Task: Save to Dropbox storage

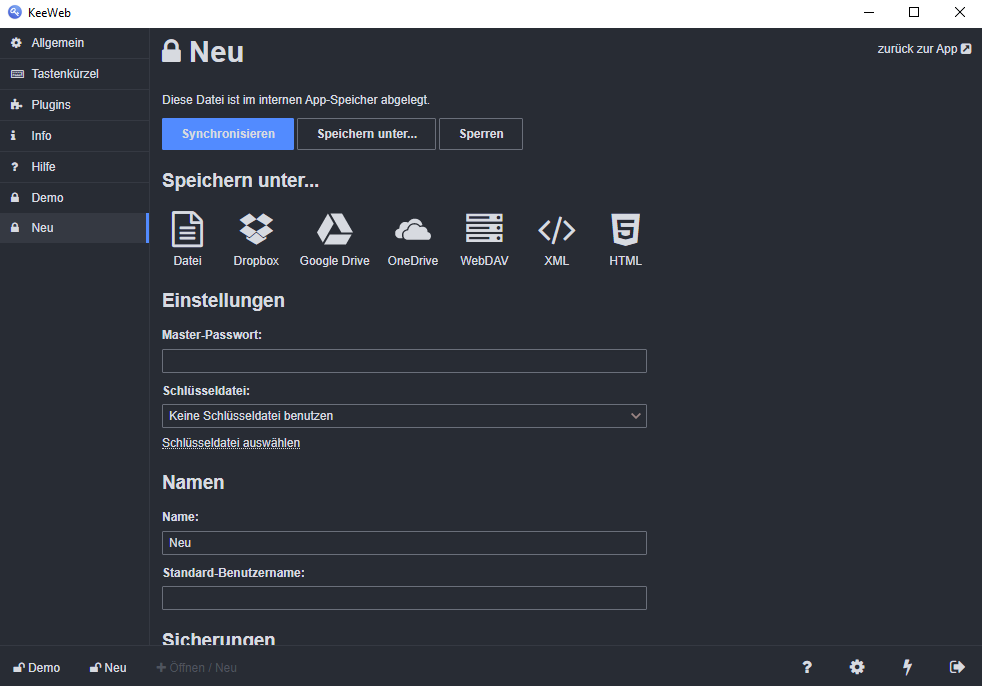Action: point(256,239)
